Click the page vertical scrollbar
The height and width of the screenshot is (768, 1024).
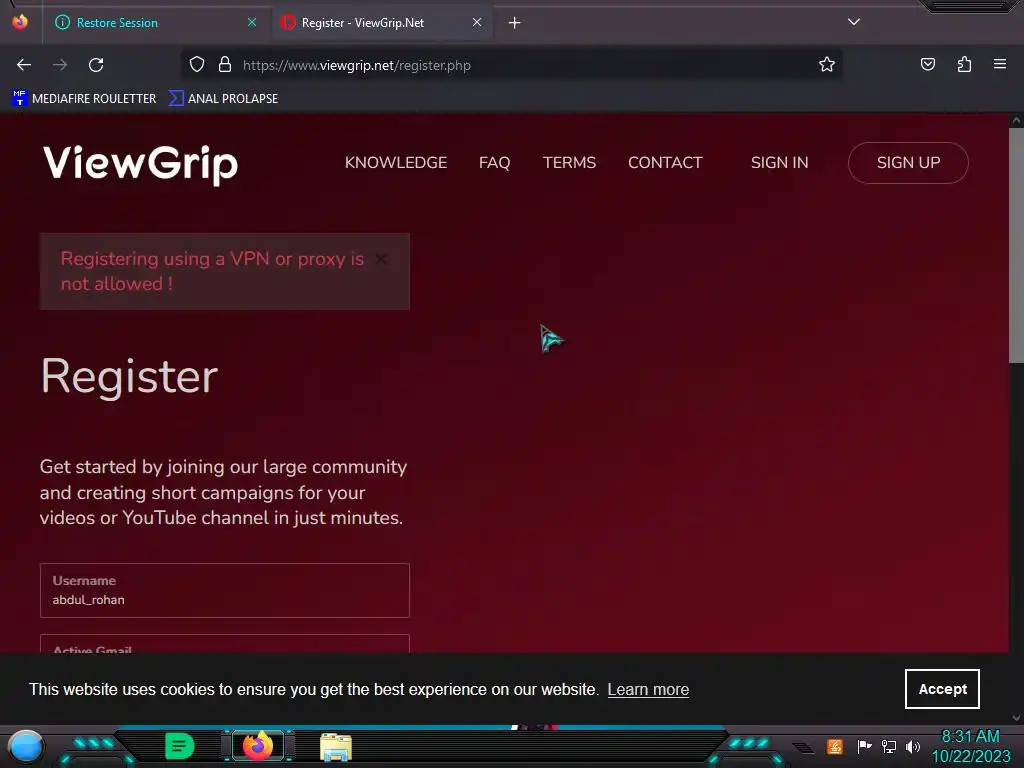tap(1016, 245)
